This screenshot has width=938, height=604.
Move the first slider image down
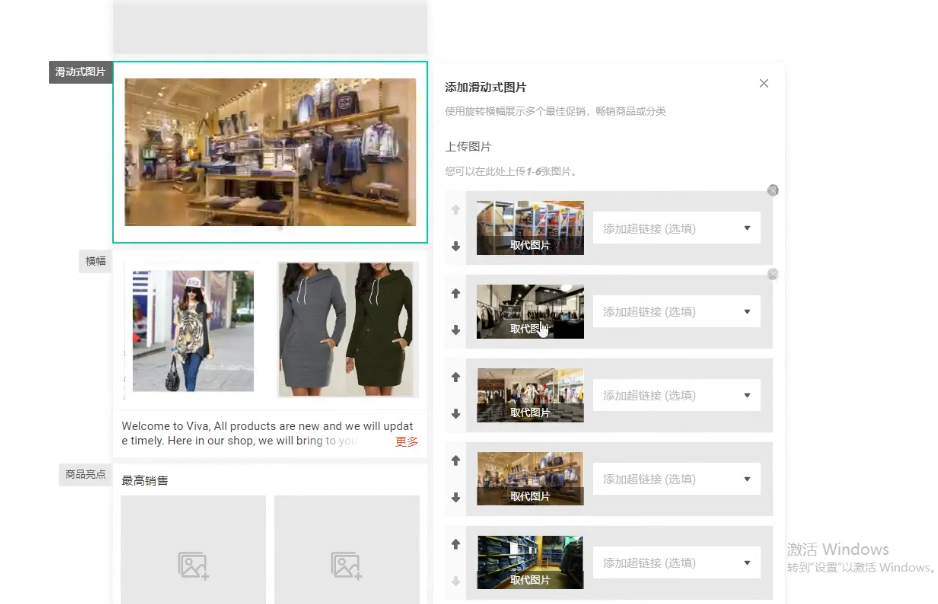[456, 246]
